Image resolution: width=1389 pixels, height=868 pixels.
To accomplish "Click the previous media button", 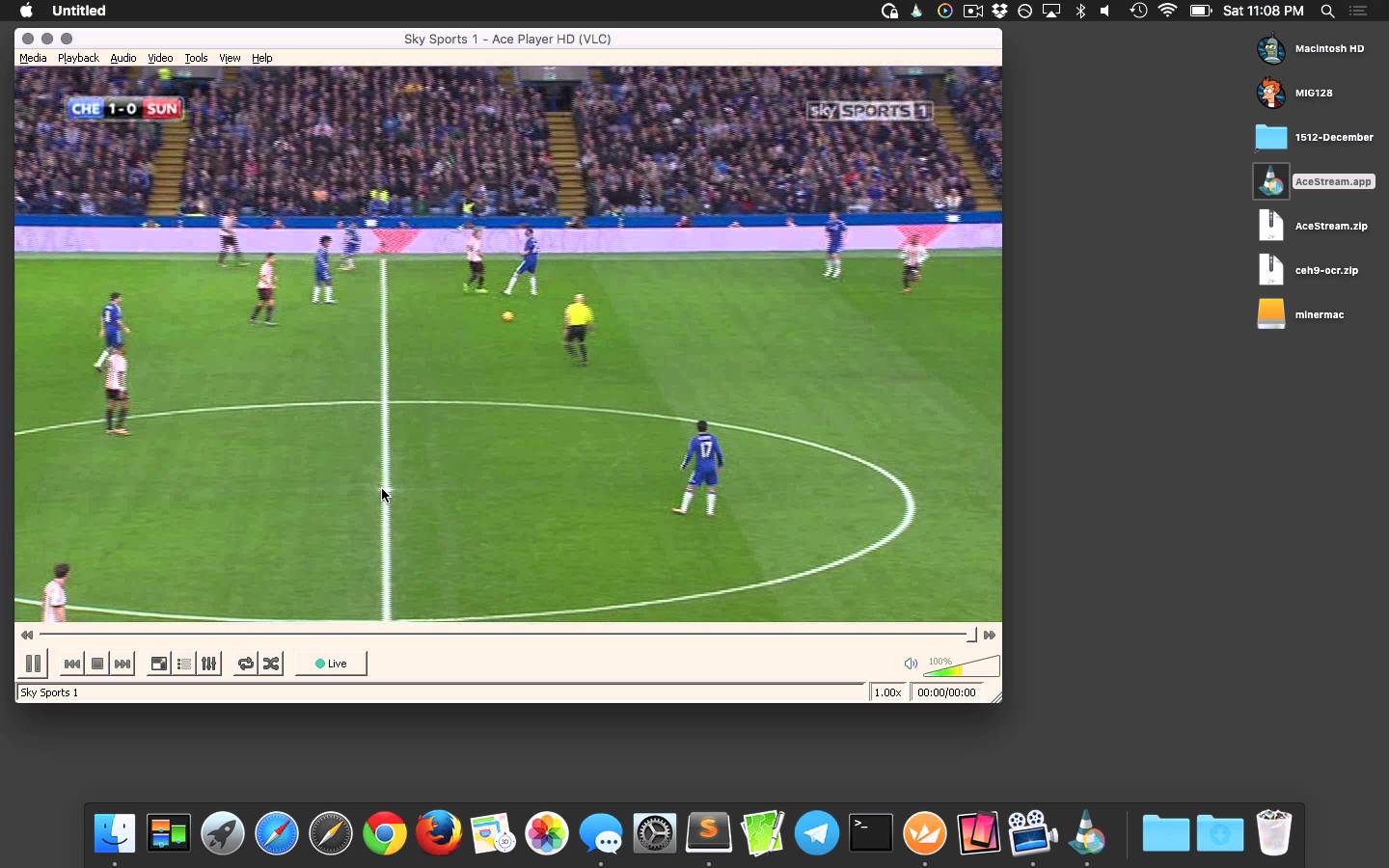I will (72, 664).
